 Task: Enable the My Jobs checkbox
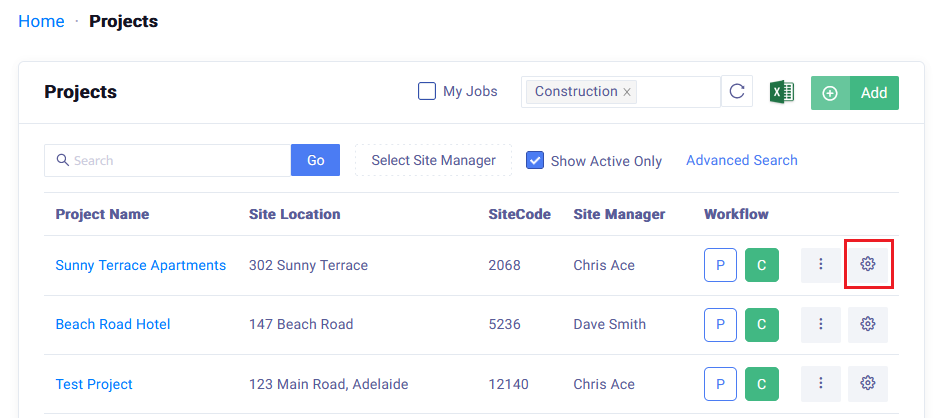(427, 92)
